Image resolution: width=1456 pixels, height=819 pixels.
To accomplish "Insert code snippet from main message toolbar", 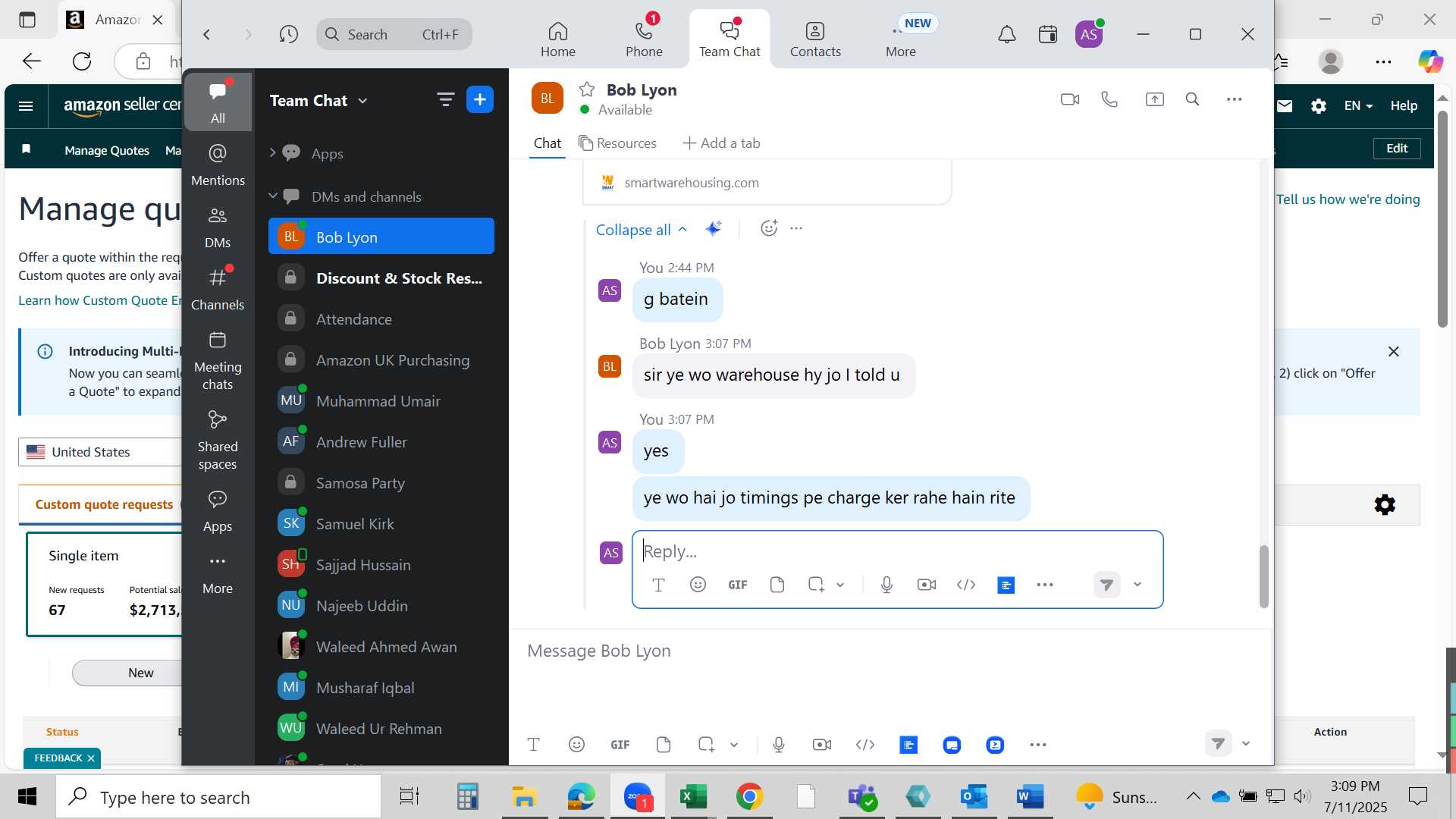I will point(865,745).
